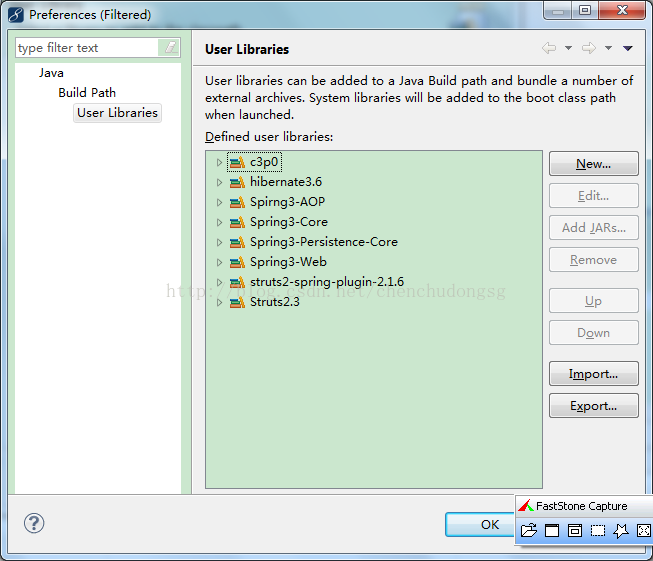This screenshot has height=561, width=653.
Task: Select the Spring3-Persistence-Core library label
Action: coord(324,242)
